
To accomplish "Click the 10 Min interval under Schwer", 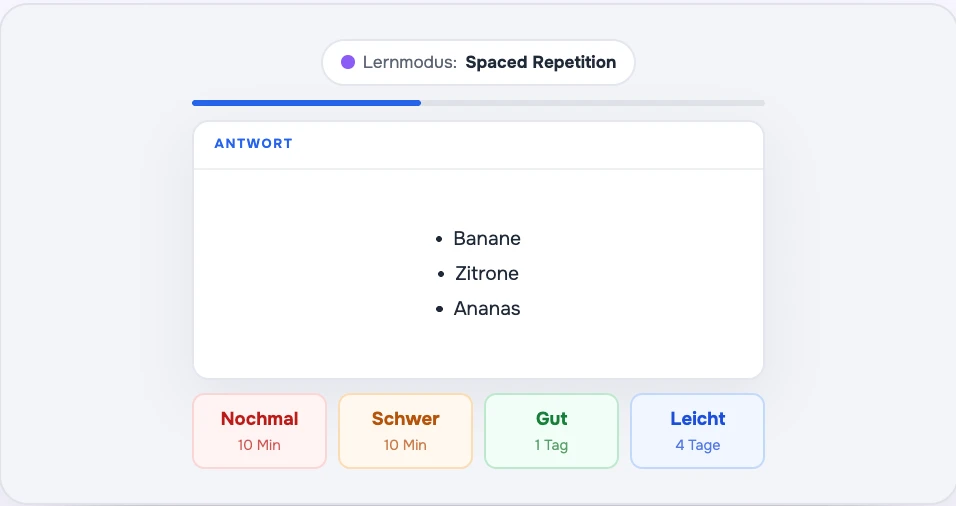I will (x=405, y=445).
